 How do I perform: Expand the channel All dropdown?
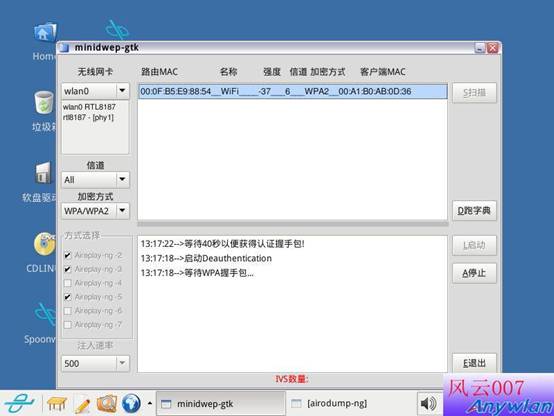point(122,180)
